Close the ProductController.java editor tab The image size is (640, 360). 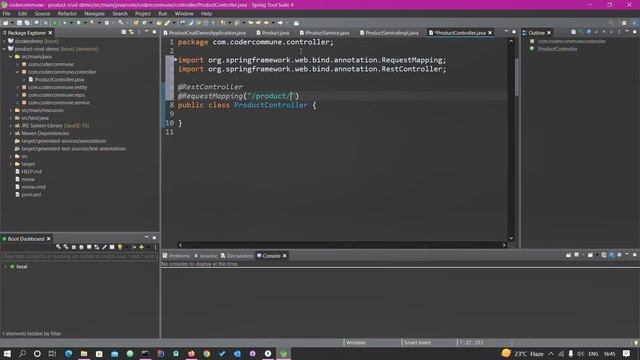[x=490, y=33]
